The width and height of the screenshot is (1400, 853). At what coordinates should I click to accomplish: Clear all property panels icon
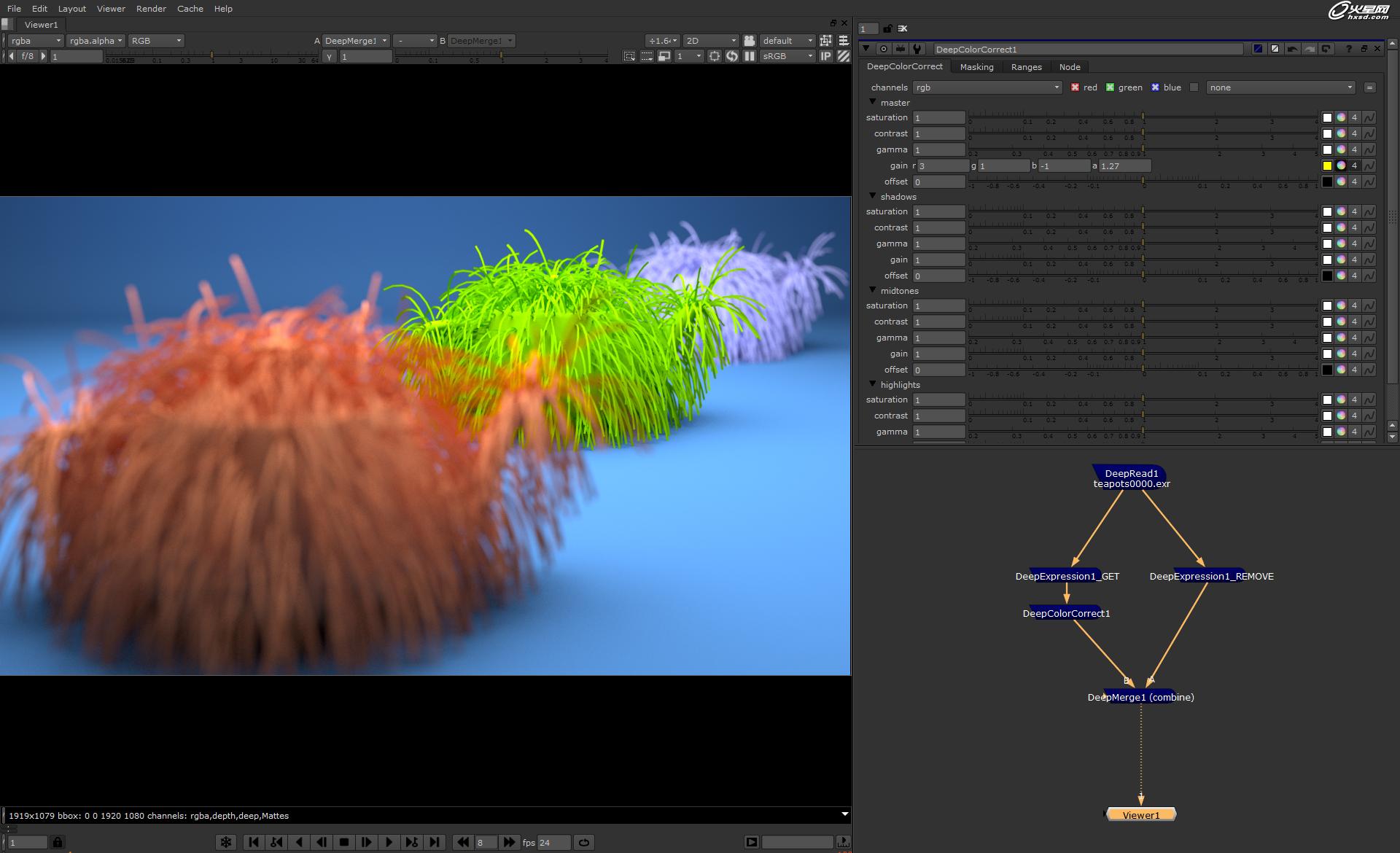(x=903, y=28)
